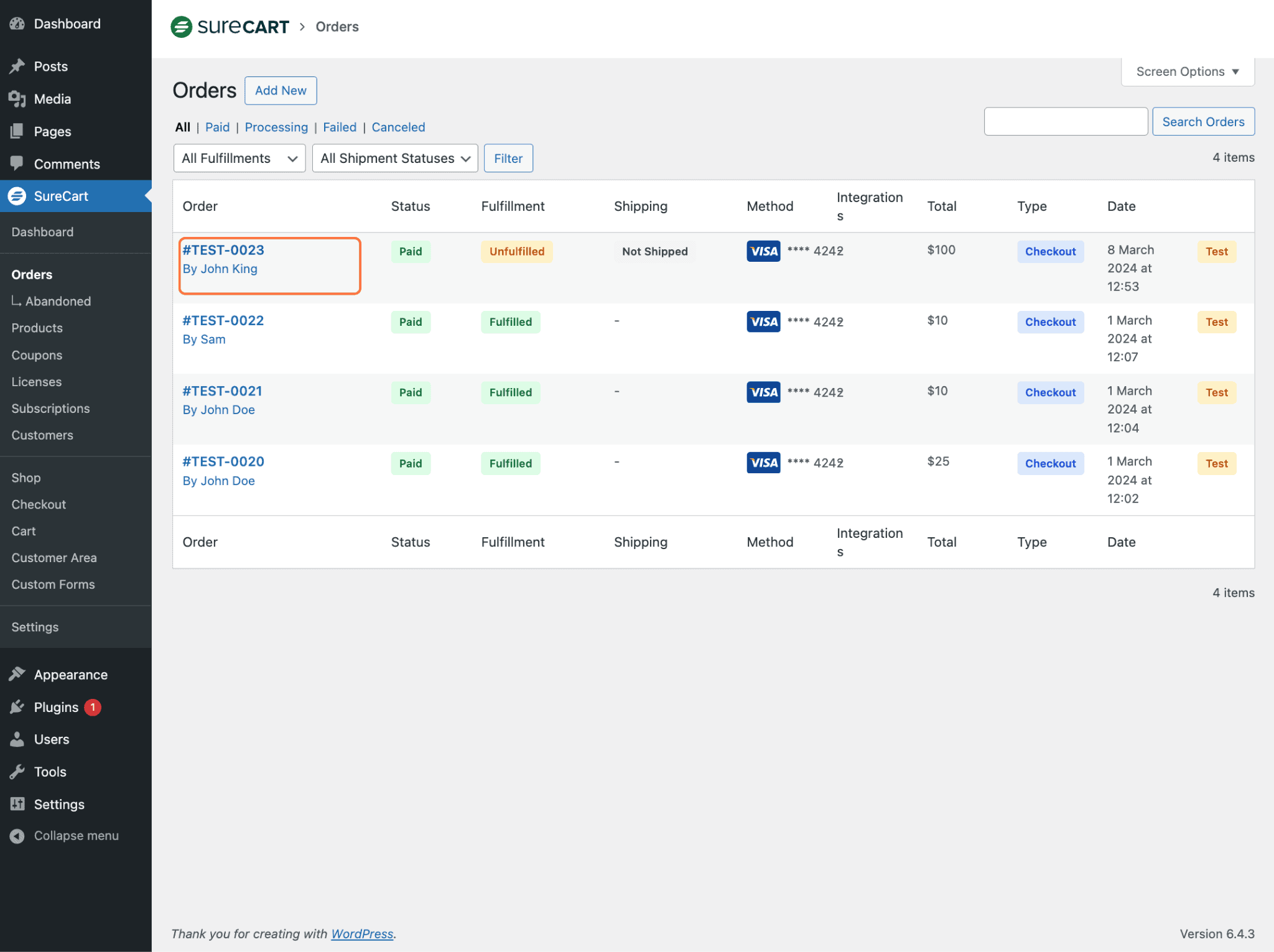Click inside the order search field

click(1065, 121)
